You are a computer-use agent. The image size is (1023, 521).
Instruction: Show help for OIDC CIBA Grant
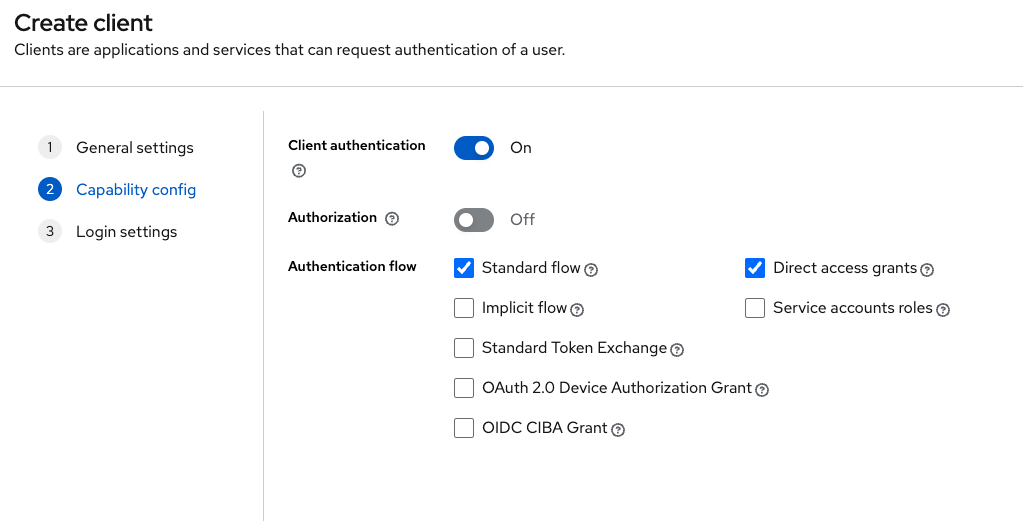click(x=618, y=430)
